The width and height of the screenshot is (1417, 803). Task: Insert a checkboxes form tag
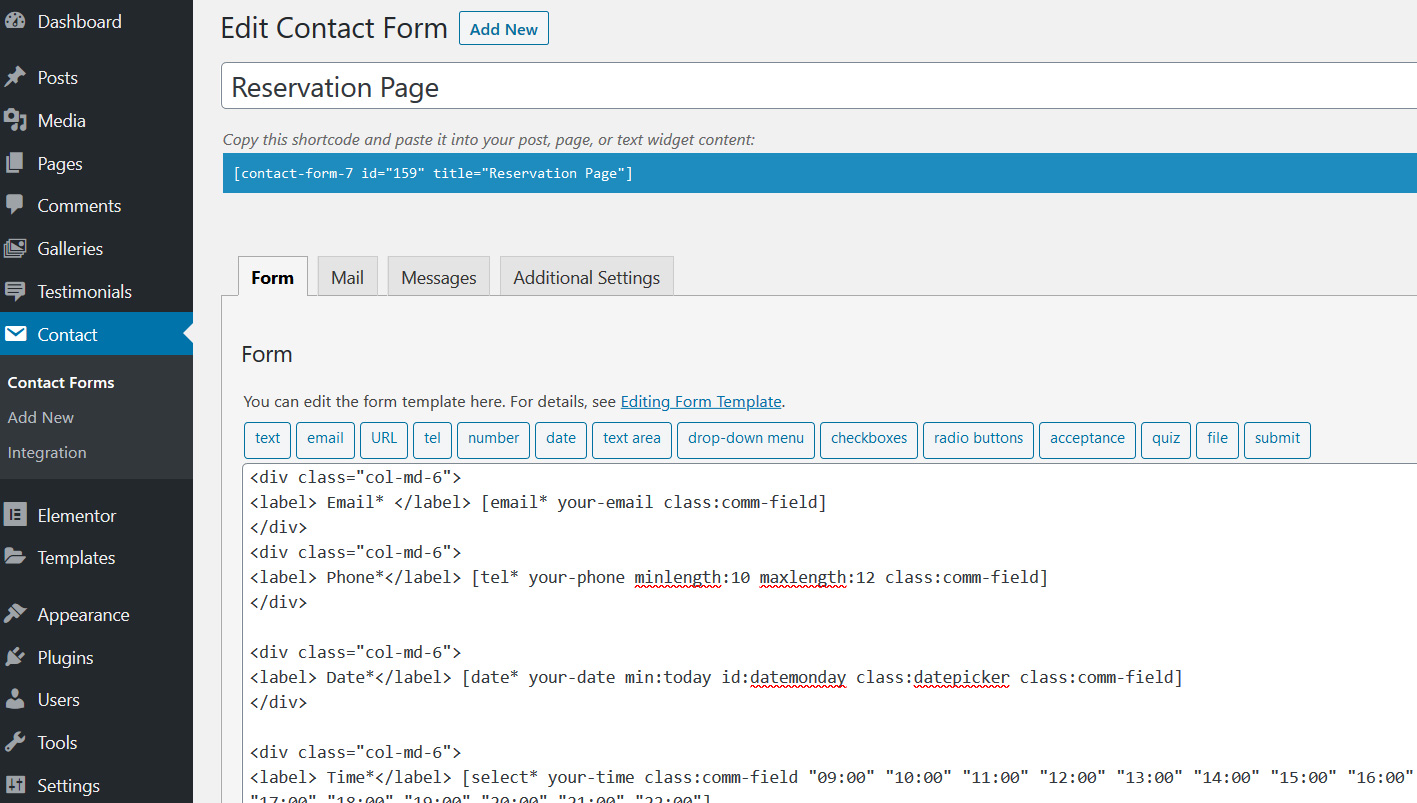coord(868,439)
